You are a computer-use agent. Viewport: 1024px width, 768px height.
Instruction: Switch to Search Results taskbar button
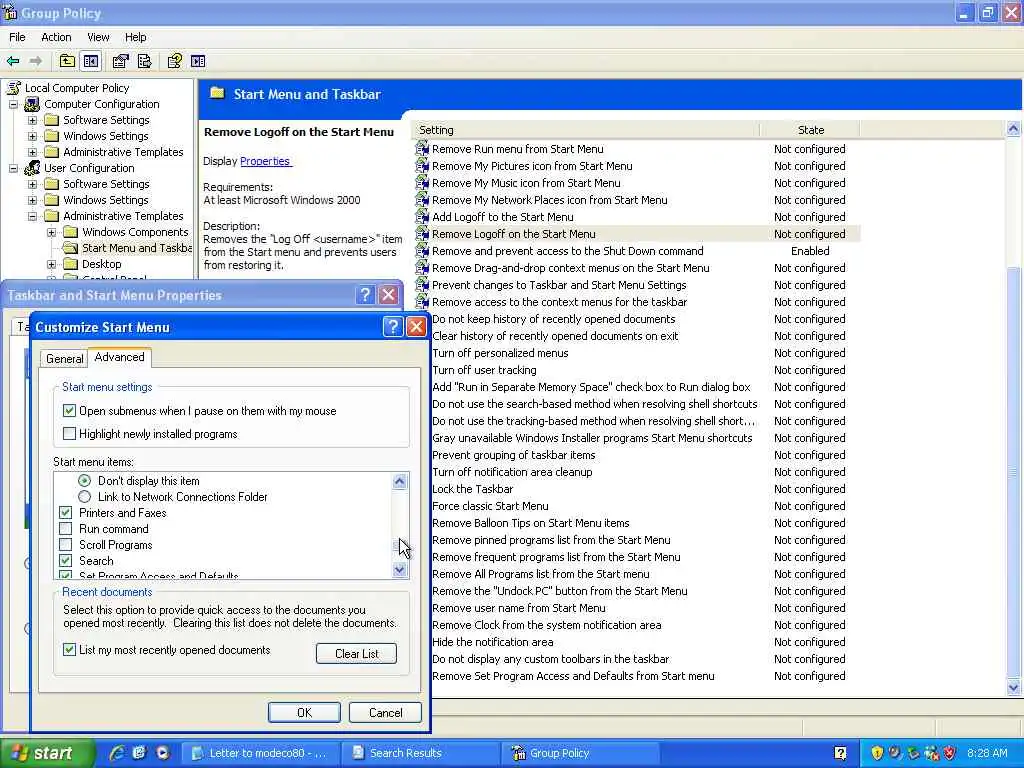click(x=421, y=753)
